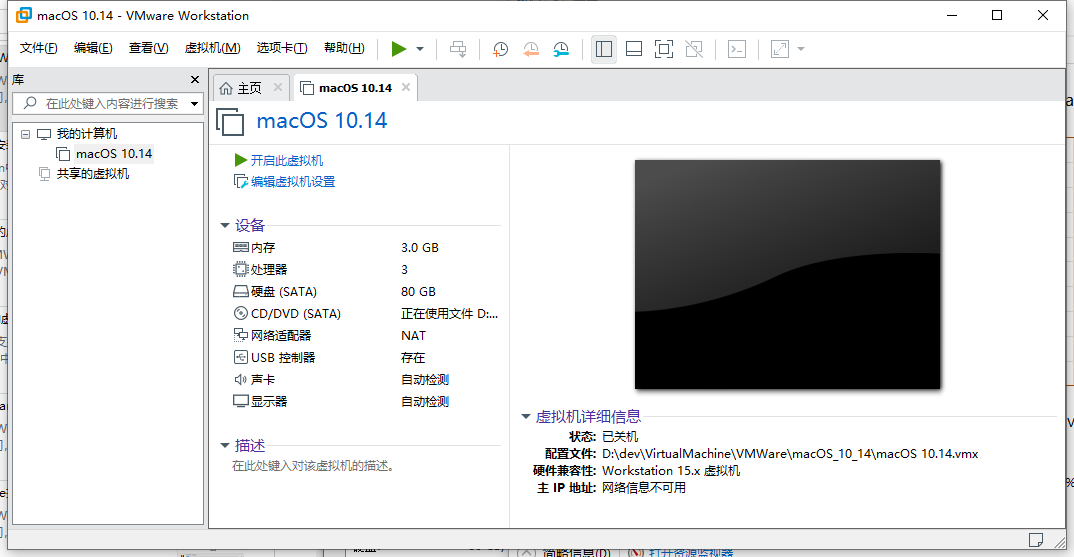
Task: Click the console view toolbar icon
Action: 737,49
